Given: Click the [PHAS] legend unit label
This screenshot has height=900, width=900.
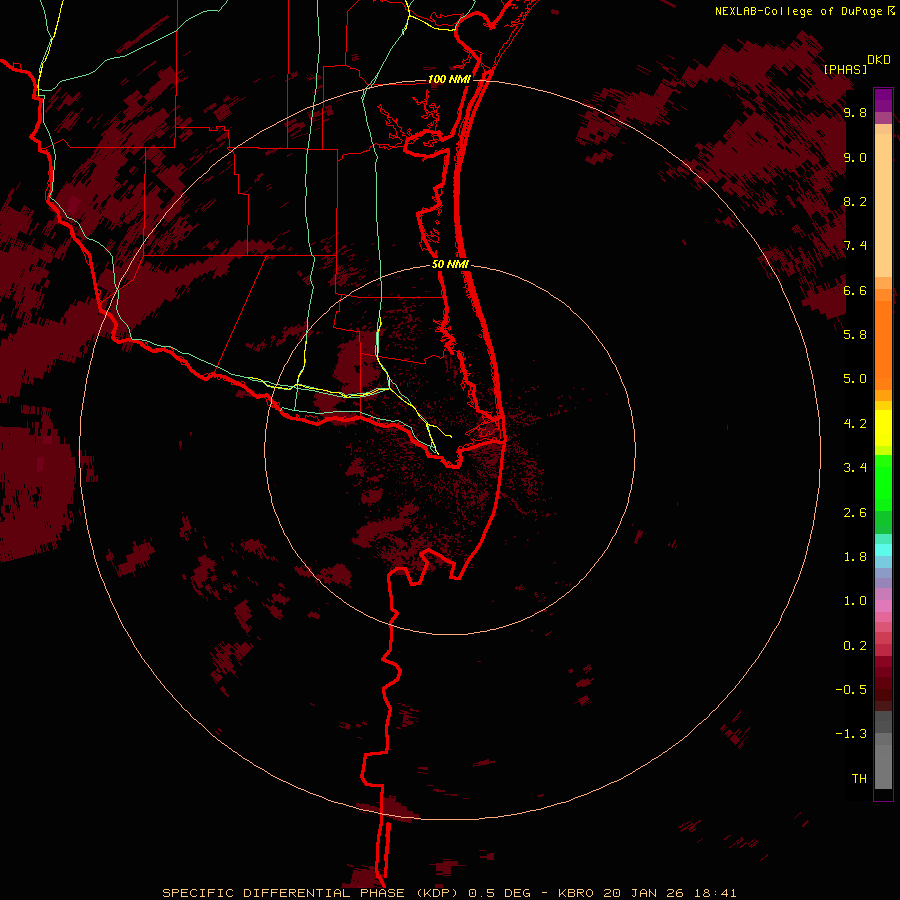Looking at the screenshot, I should pyautogui.click(x=845, y=69).
